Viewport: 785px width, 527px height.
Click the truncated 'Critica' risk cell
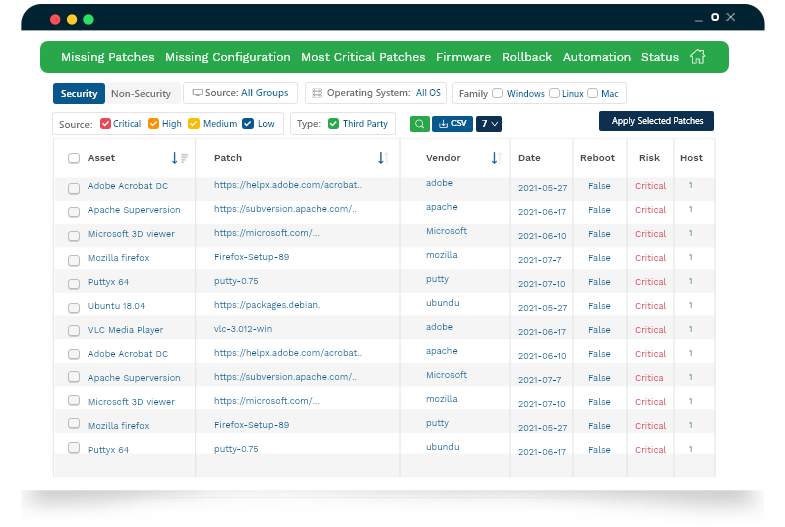click(649, 378)
